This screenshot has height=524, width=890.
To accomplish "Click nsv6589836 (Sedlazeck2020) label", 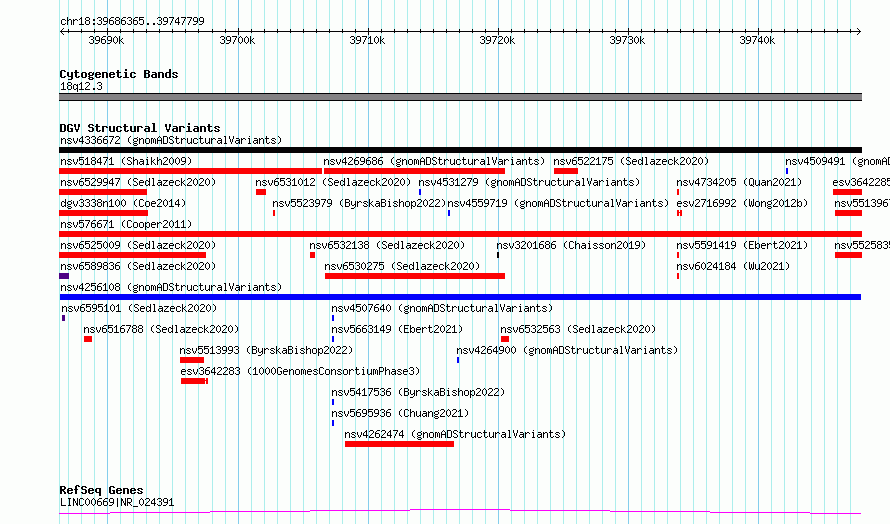I will pyautogui.click(x=138, y=266).
